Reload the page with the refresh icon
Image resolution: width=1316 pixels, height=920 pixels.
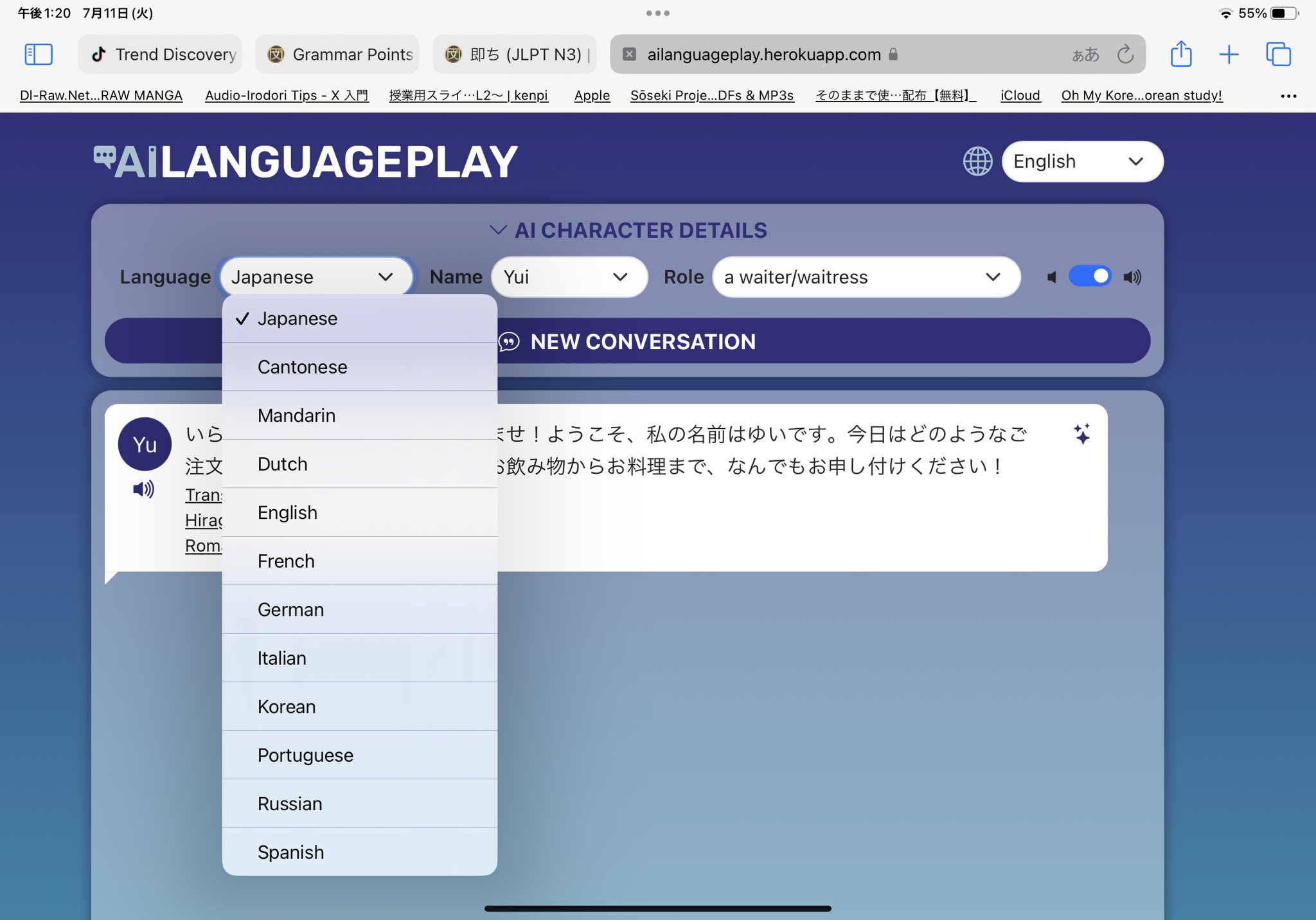coord(1125,54)
